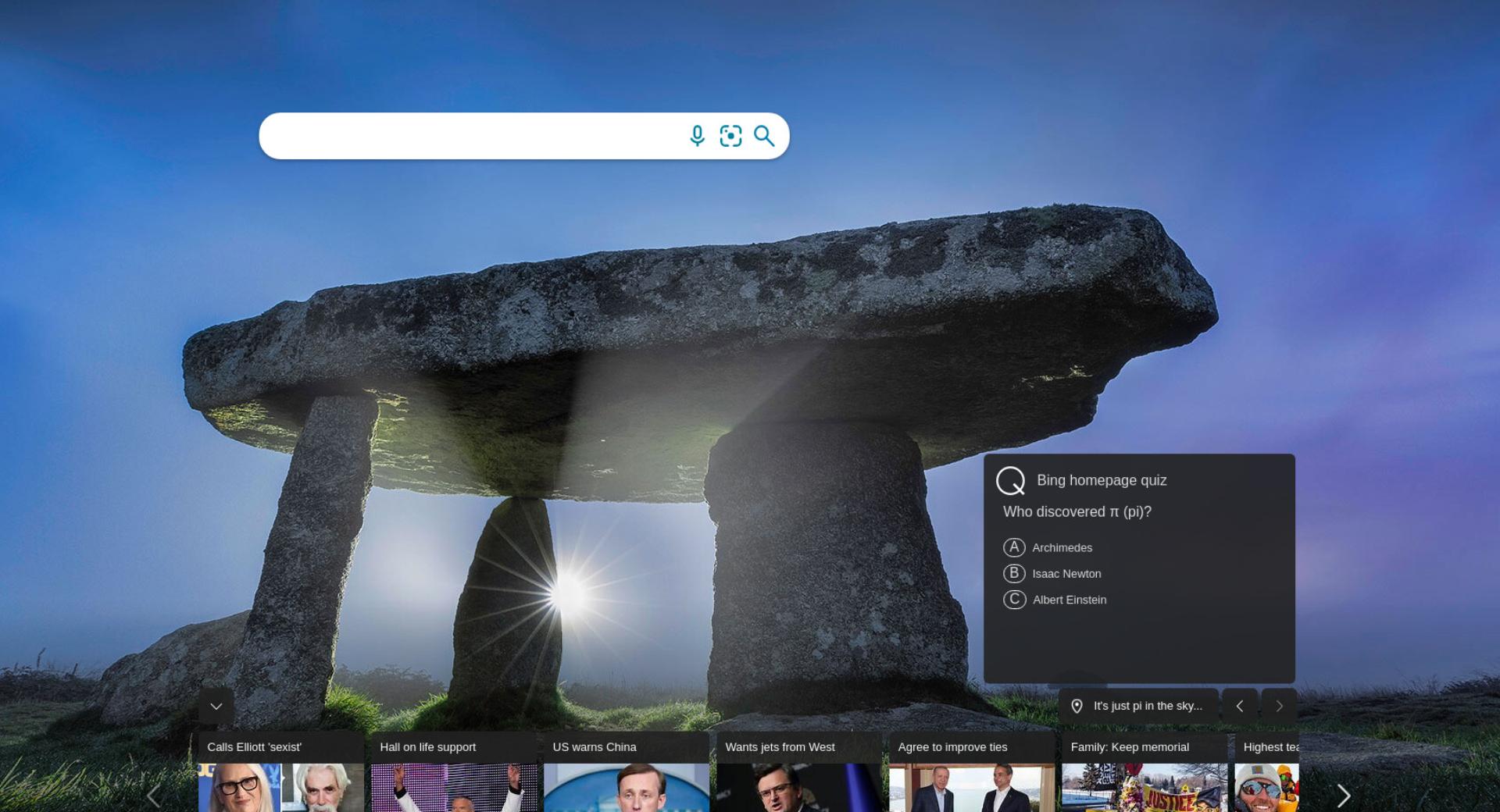Image resolution: width=1500 pixels, height=812 pixels.
Task: Click thumbnail under Calls Elliott 'sexist'
Action: [x=281, y=788]
